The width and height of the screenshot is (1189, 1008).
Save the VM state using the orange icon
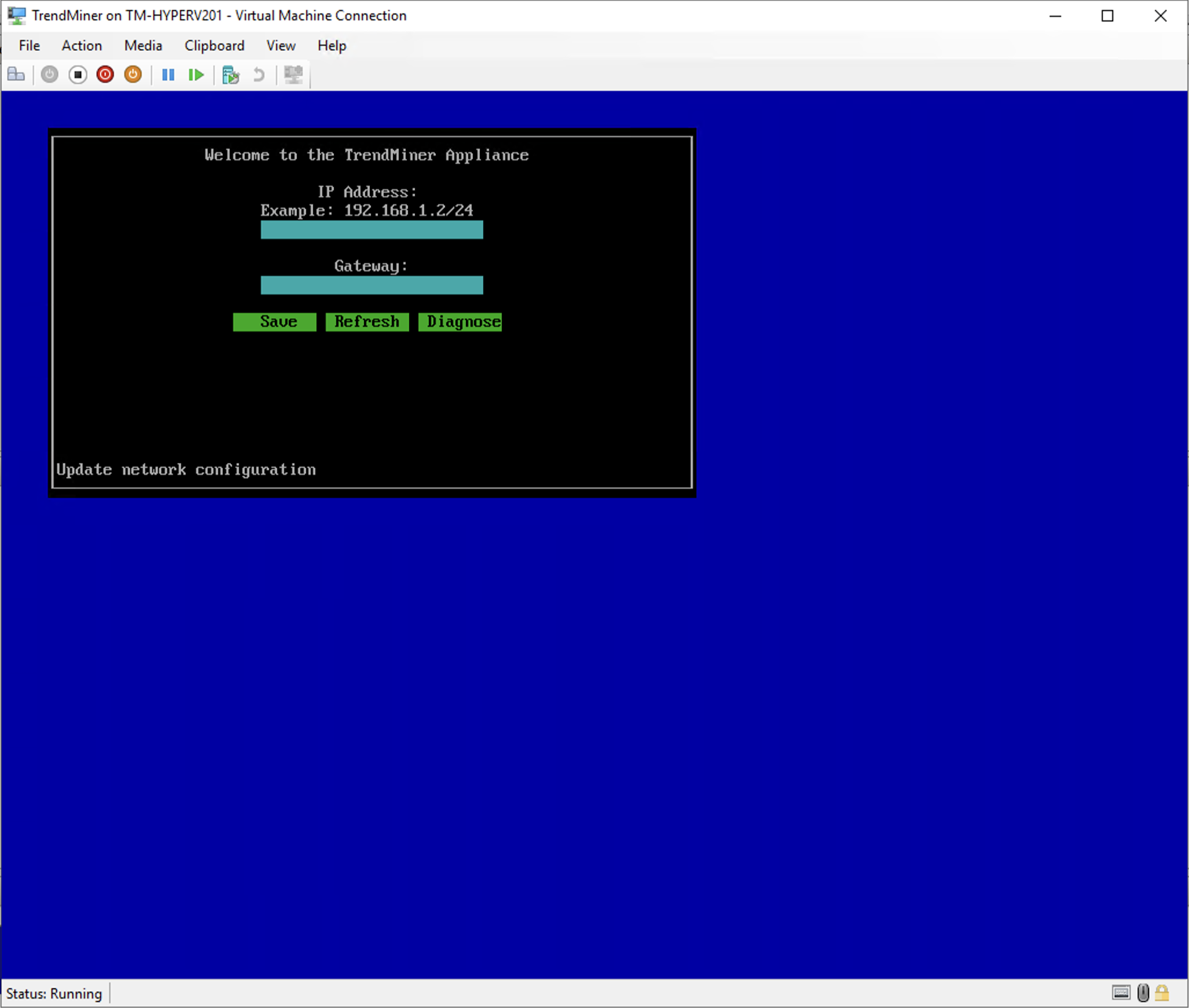click(x=132, y=75)
